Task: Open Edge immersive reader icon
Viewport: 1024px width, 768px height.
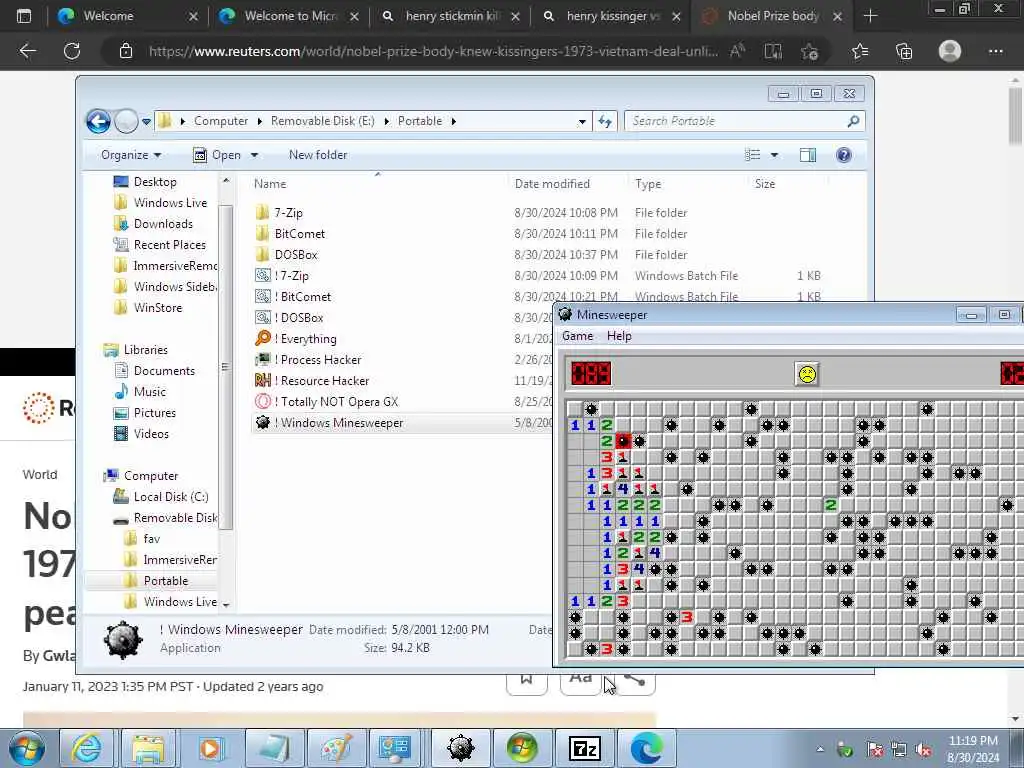Action: (x=773, y=51)
